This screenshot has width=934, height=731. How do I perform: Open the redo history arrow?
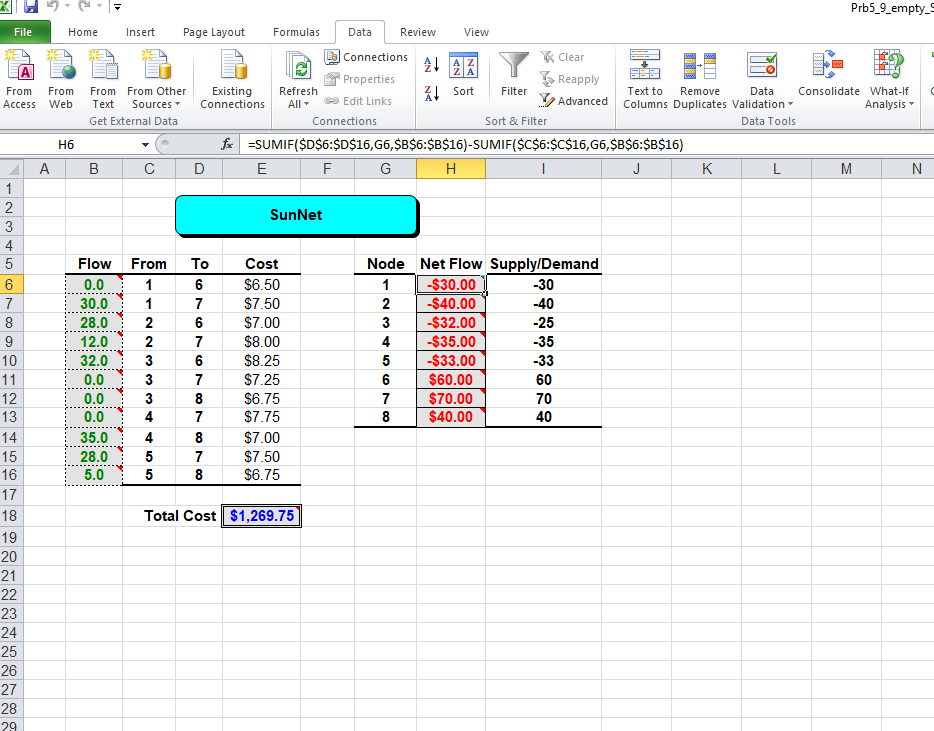click(x=99, y=7)
